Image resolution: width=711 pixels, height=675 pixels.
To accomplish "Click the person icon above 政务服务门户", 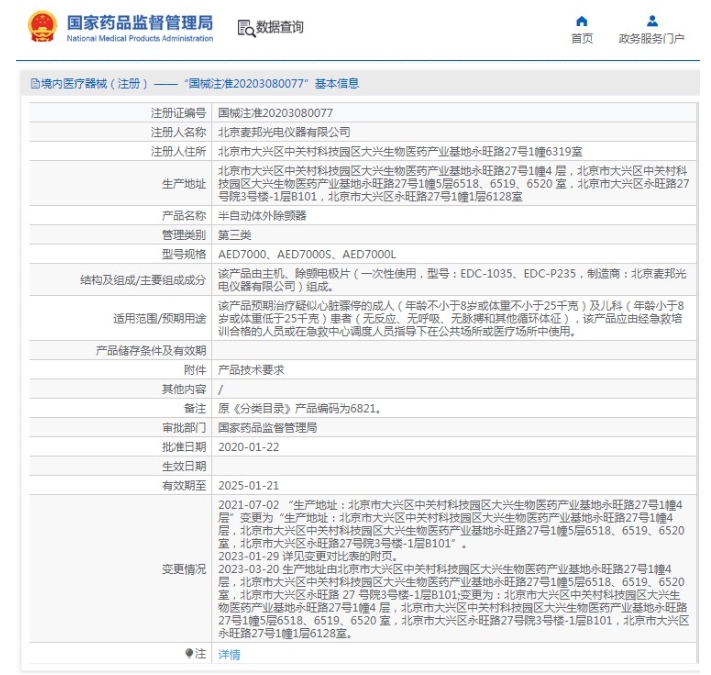I will click(x=652, y=21).
